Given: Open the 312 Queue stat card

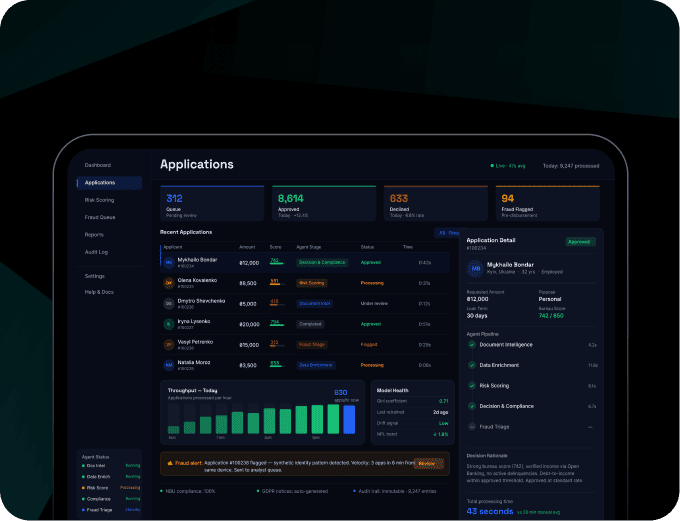Looking at the screenshot, I should (212, 203).
